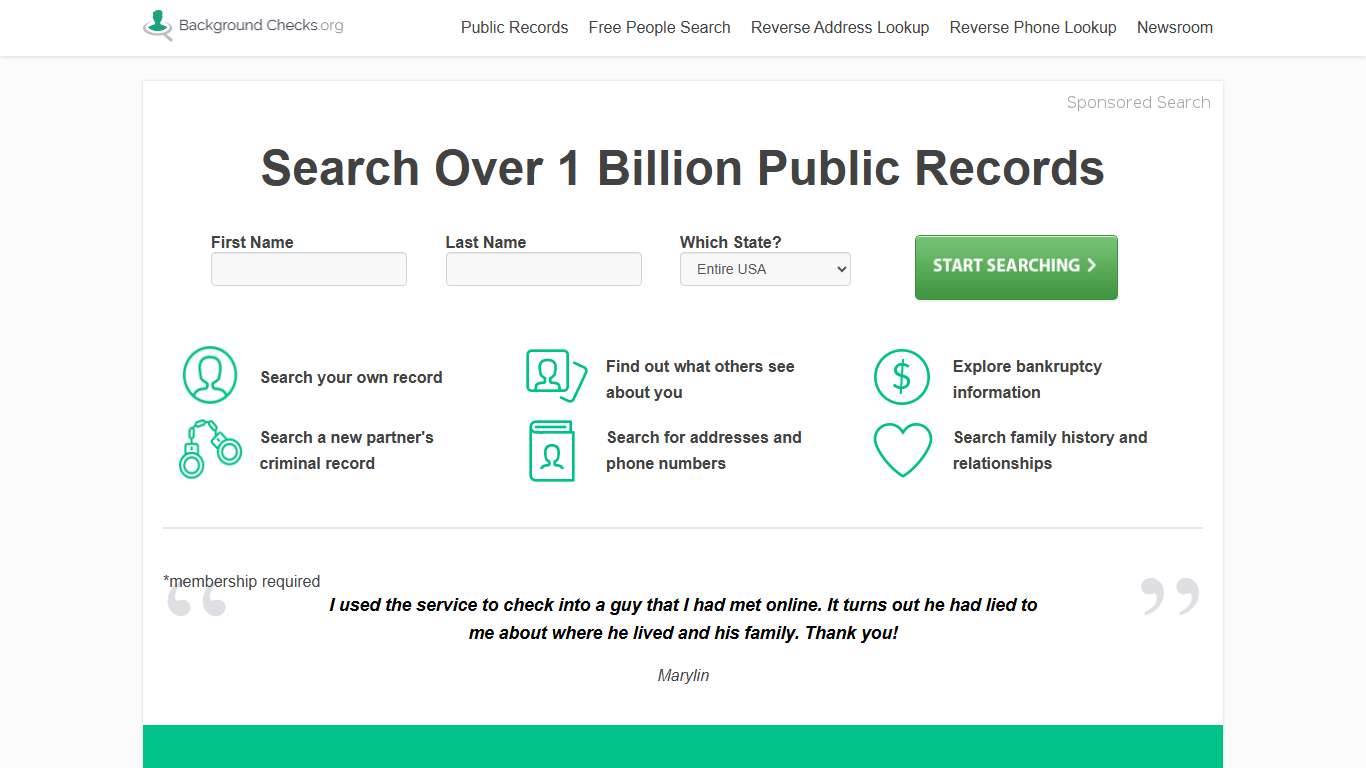Click inside the First Name field
This screenshot has height=768, width=1366.
[308, 269]
